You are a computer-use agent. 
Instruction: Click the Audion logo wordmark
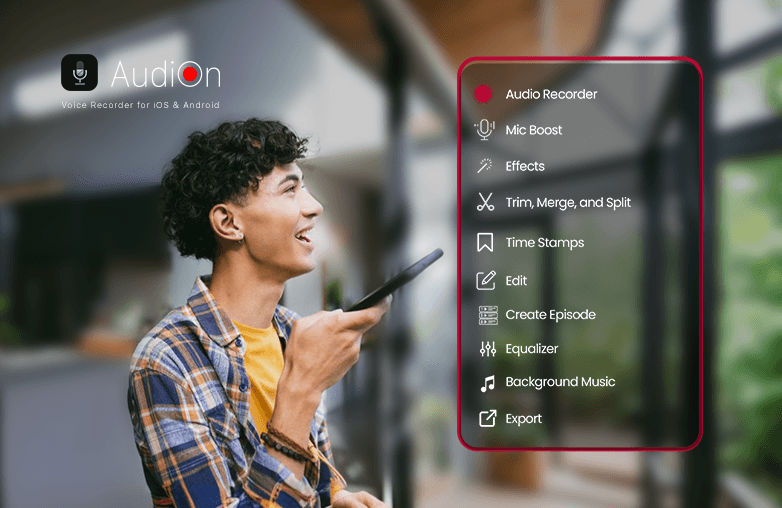(166, 75)
